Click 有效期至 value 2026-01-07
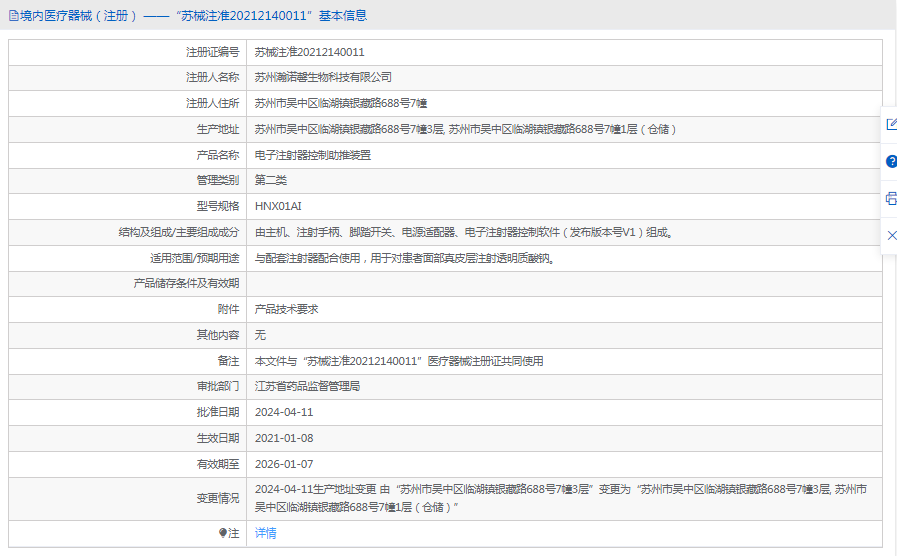 pos(284,464)
